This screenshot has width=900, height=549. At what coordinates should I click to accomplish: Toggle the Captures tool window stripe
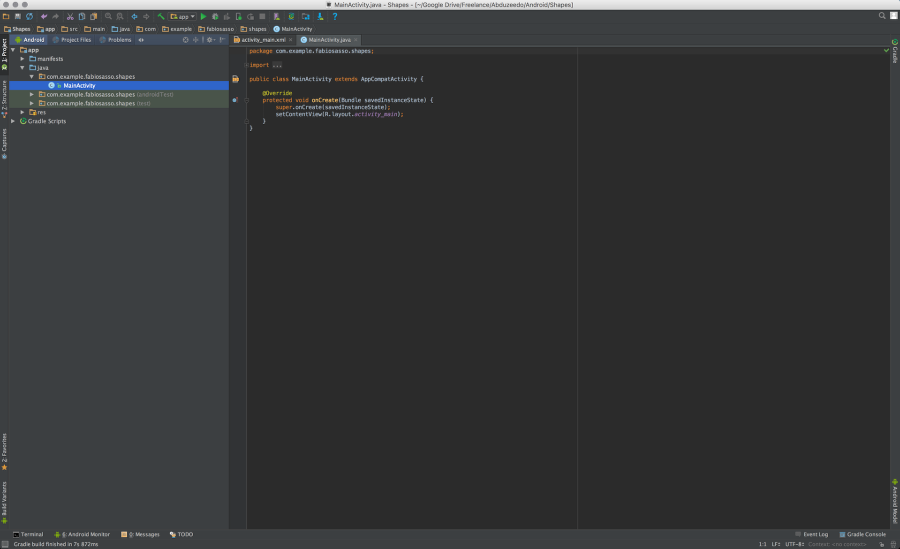point(4,143)
